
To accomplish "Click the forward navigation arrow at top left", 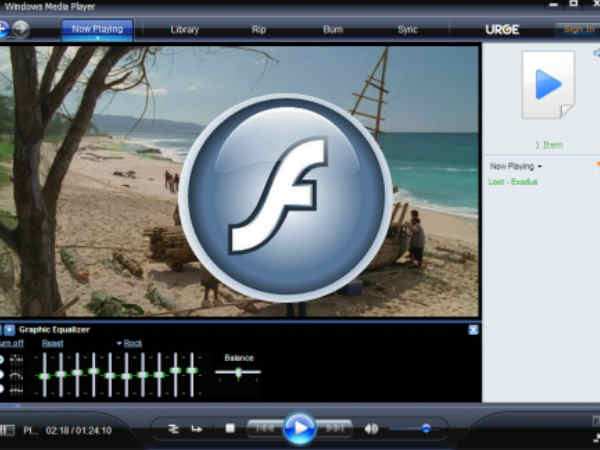I will coord(20,29).
